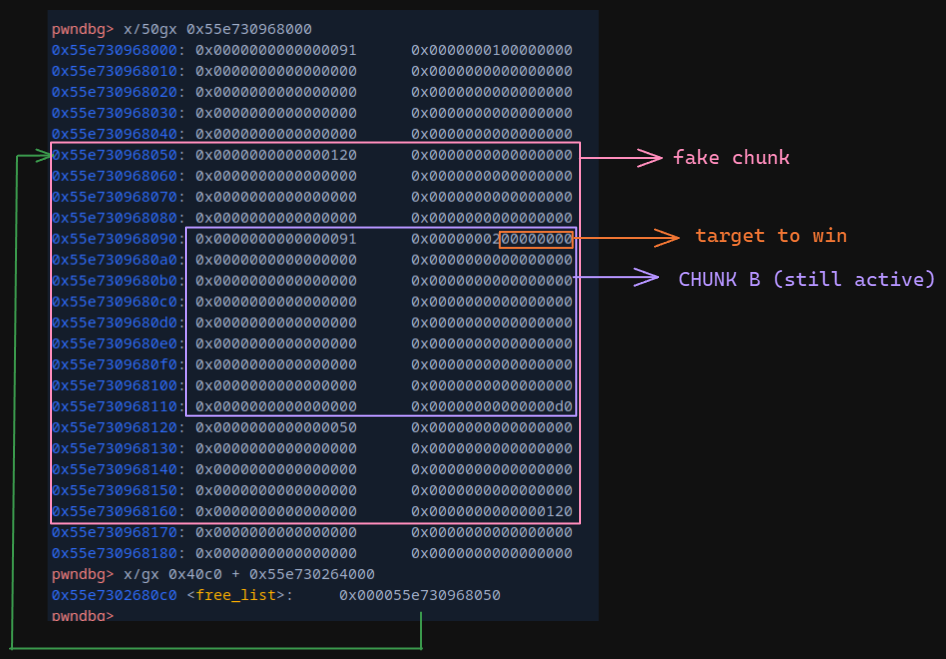
Task: Click the purple arrow pointing to CHUNK B
Action: [x=617, y=279]
